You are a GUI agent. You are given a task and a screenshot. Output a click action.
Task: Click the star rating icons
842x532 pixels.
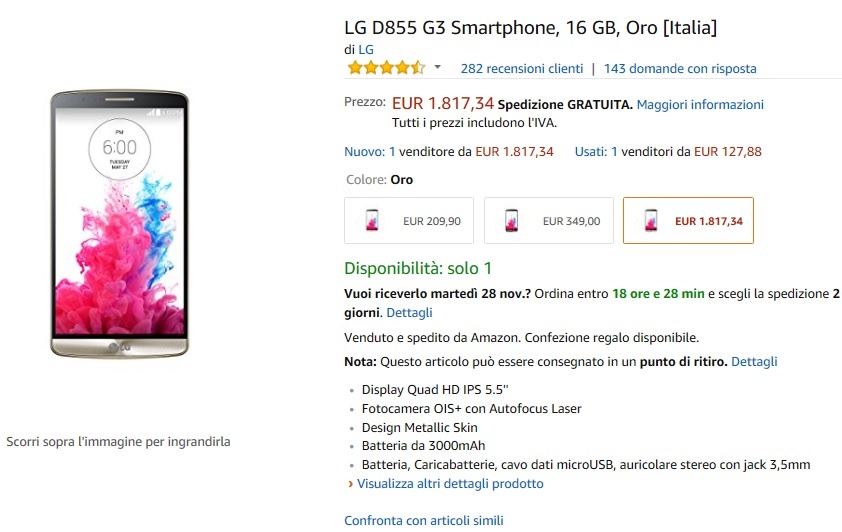pos(386,68)
